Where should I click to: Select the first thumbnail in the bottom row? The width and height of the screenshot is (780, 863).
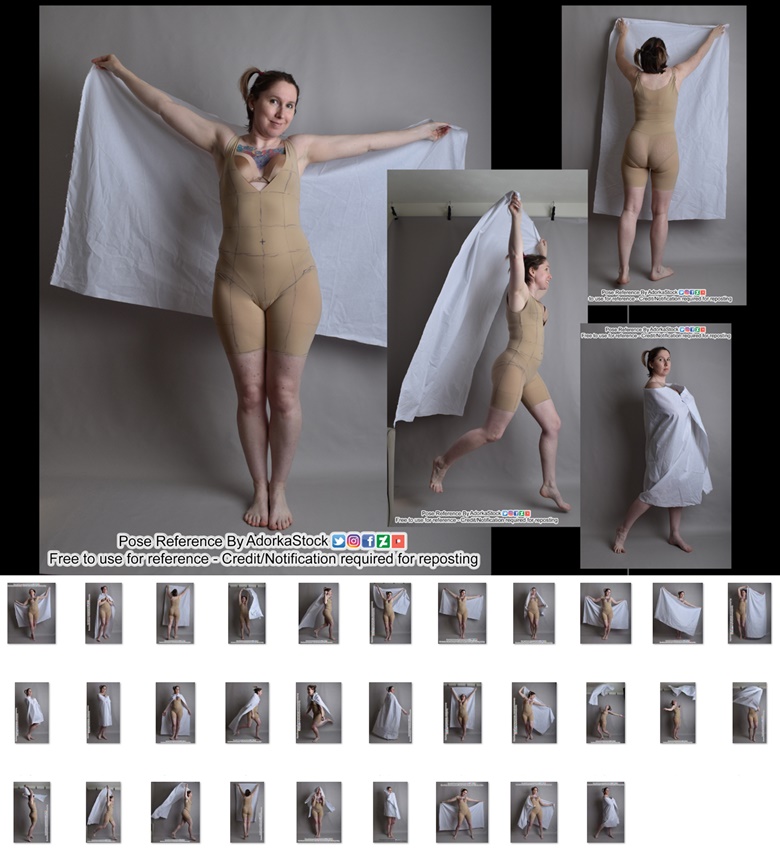pos(32,812)
